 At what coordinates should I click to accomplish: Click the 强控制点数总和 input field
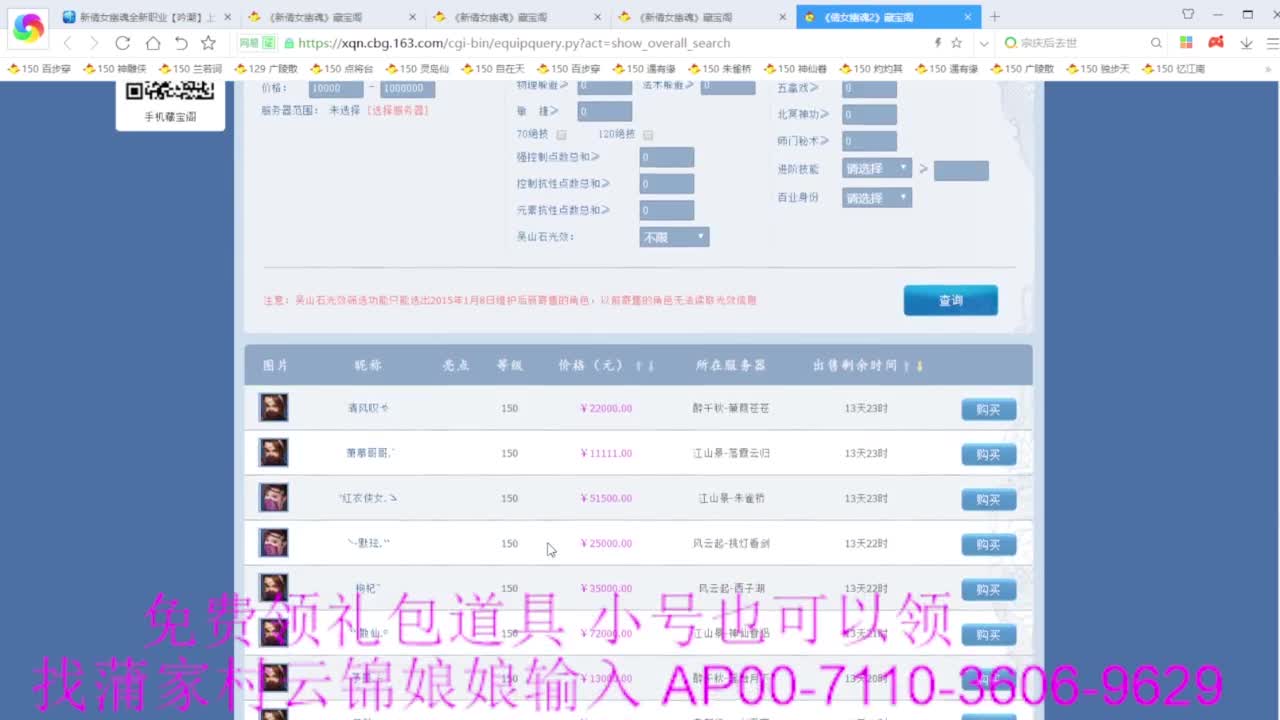click(x=667, y=158)
